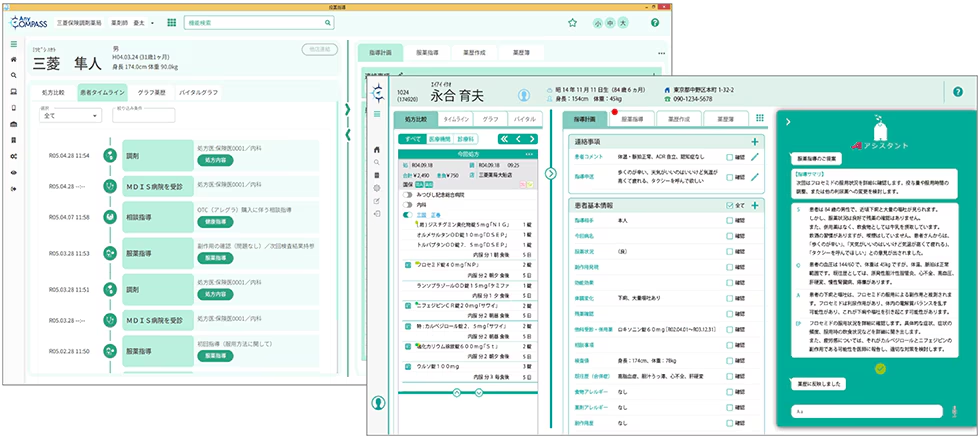
Task: Click the microphone icon in the assistant panel
Action: [954, 411]
